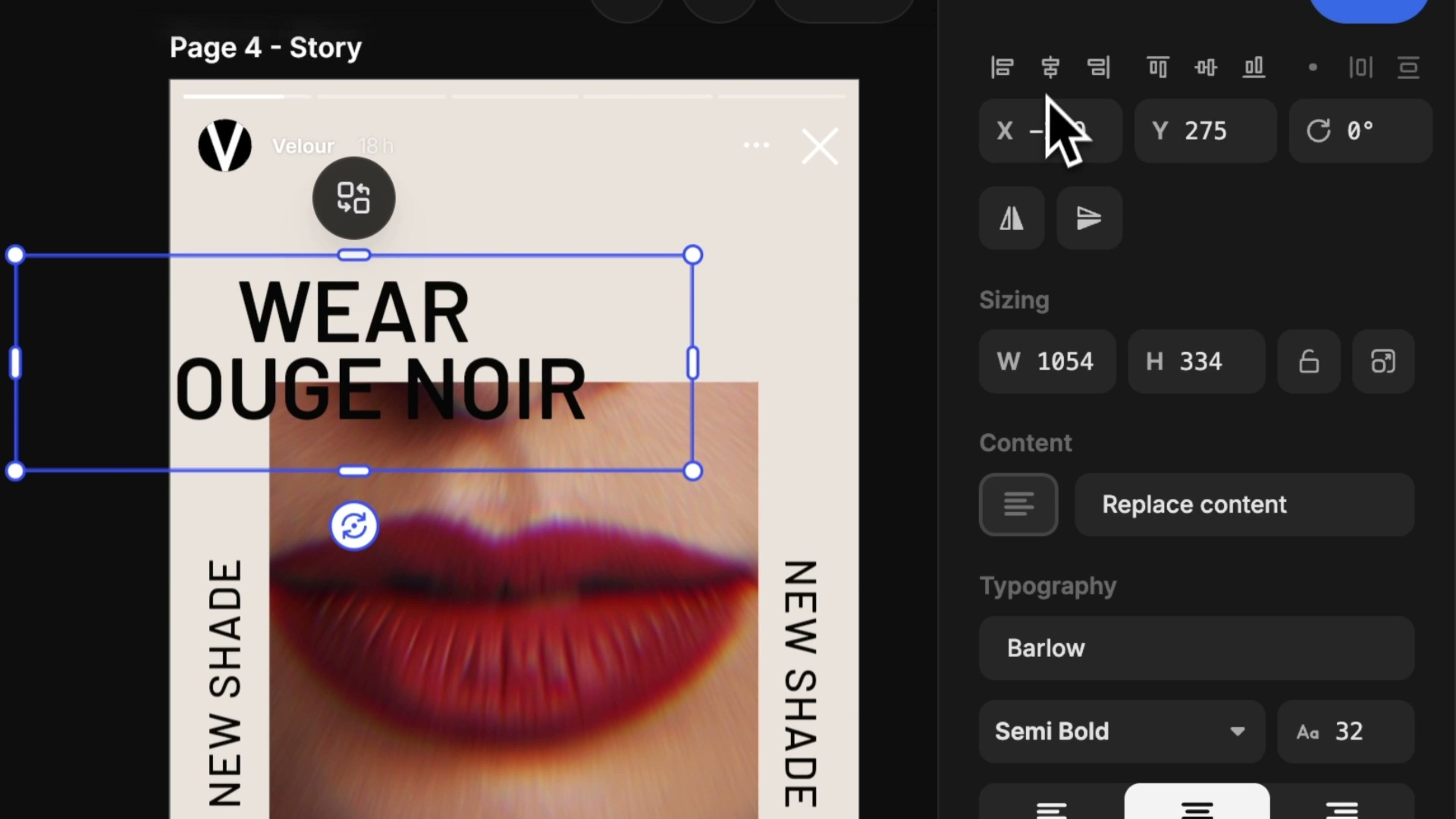Click the top-right selection corner handle
This screenshot has height=819, width=1456.
693,255
